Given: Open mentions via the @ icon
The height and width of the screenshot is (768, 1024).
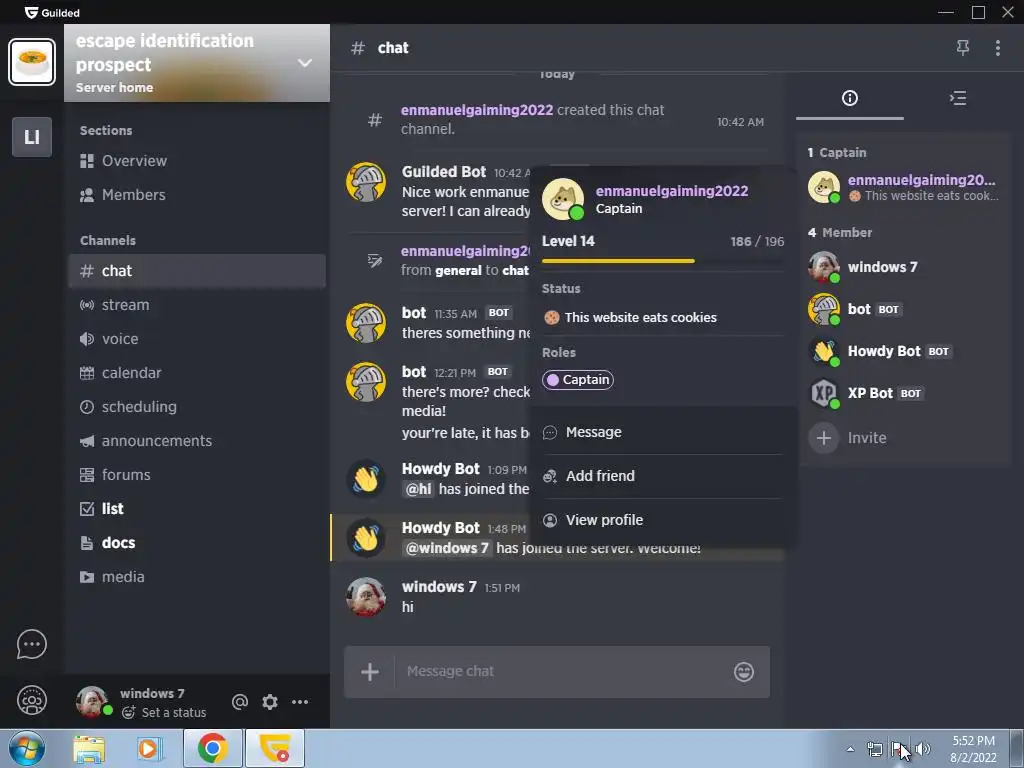Looking at the screenshot, I should pos(240,702).
